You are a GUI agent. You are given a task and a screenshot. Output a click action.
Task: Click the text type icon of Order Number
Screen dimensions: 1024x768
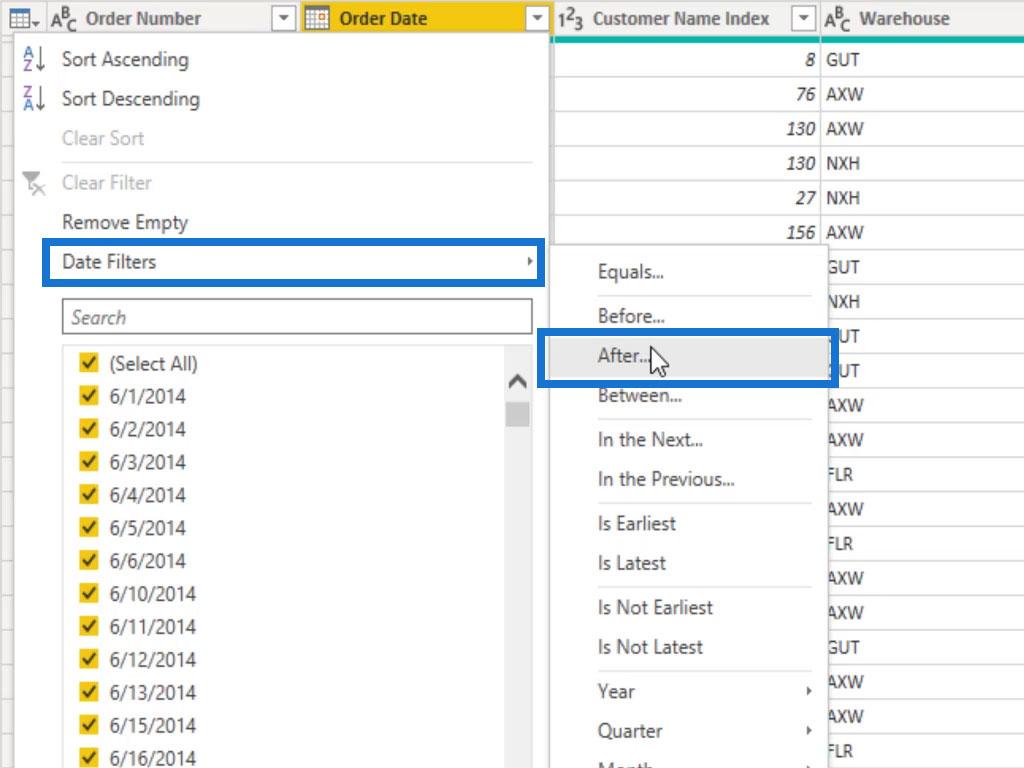(x=63, y=18)
